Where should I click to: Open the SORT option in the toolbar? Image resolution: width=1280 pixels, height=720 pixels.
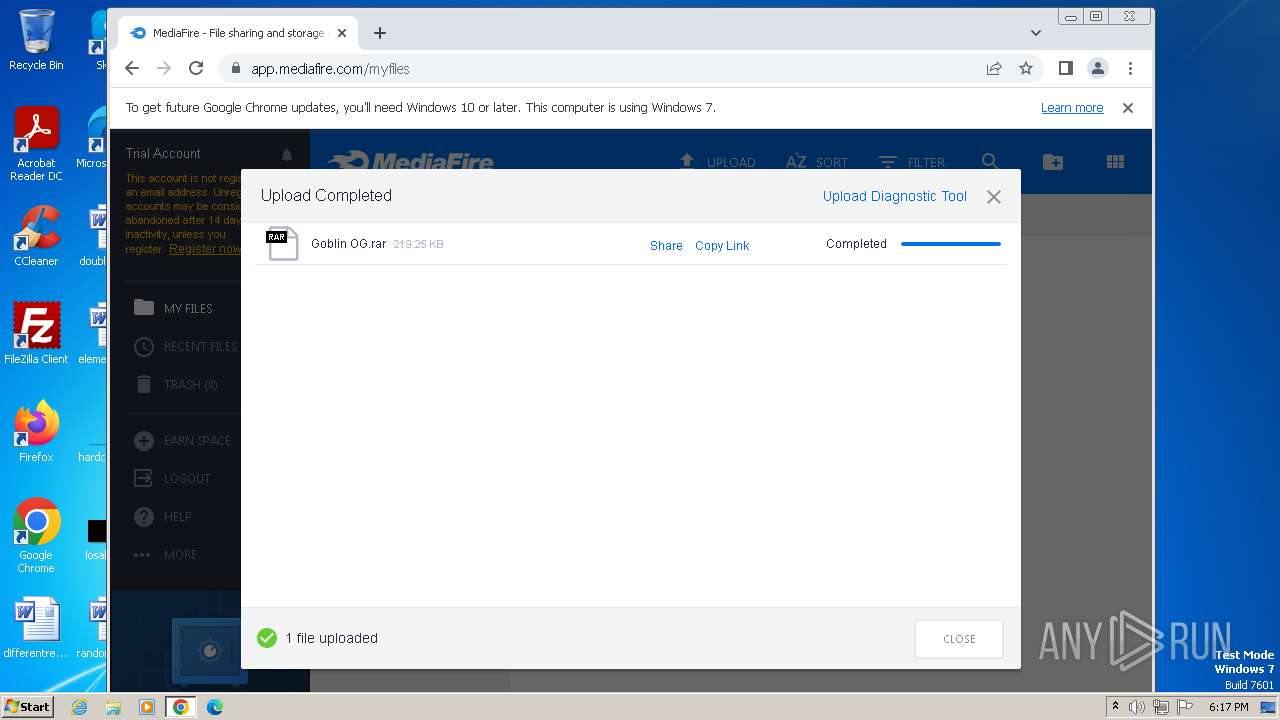click(x=816, y=162)
